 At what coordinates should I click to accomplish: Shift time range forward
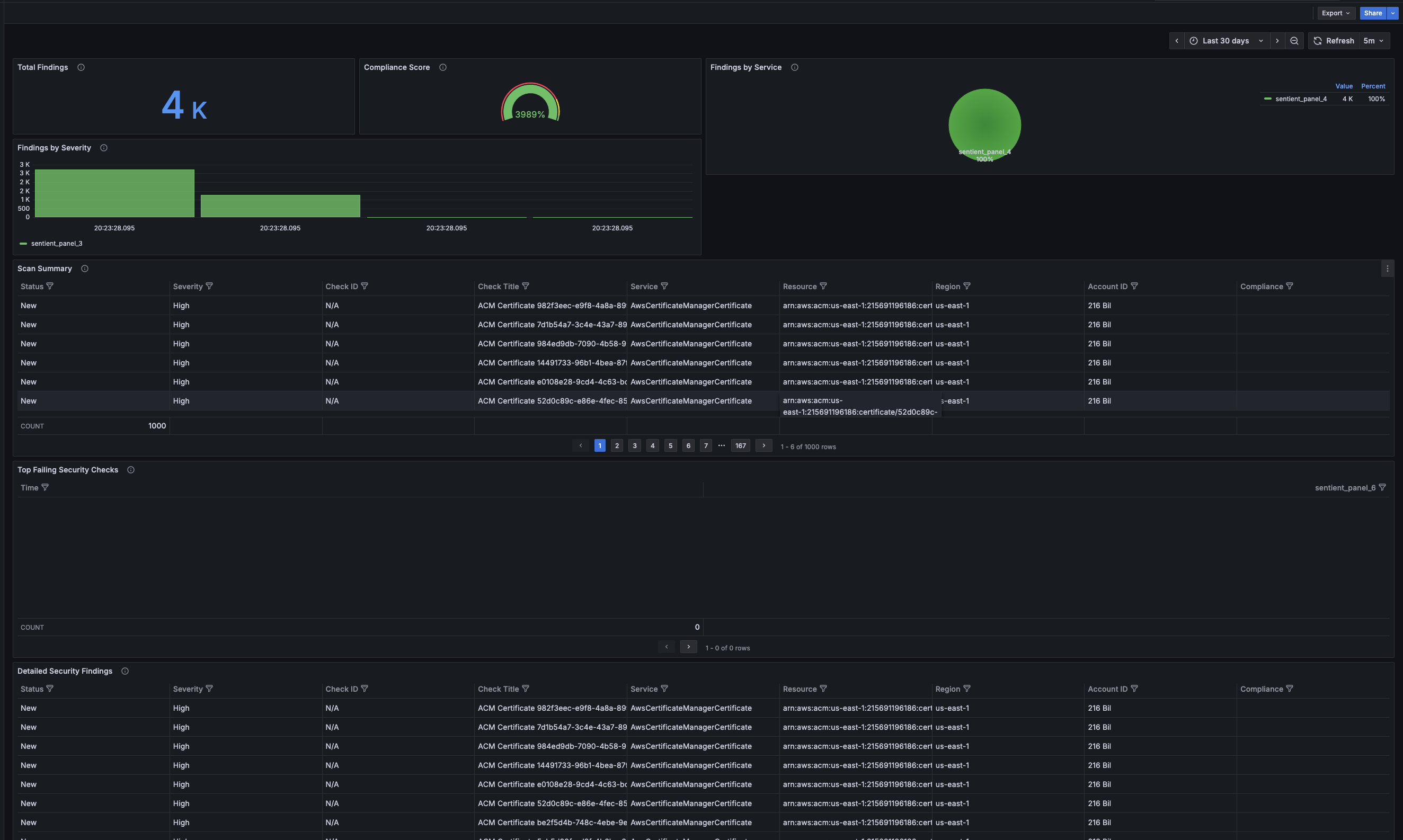(x=1277, y=41)
